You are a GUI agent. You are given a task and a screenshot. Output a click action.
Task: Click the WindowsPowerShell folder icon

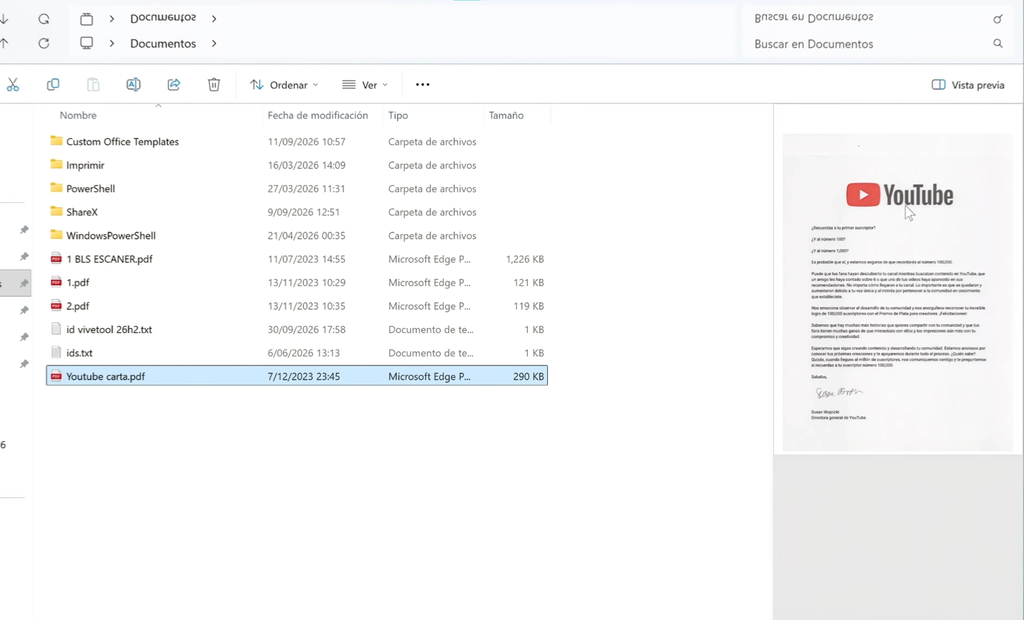56,235
